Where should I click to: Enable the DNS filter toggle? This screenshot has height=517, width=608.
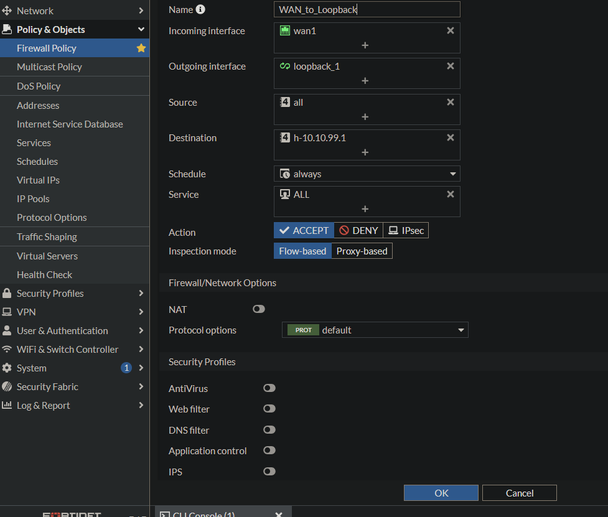coord(269,430)
